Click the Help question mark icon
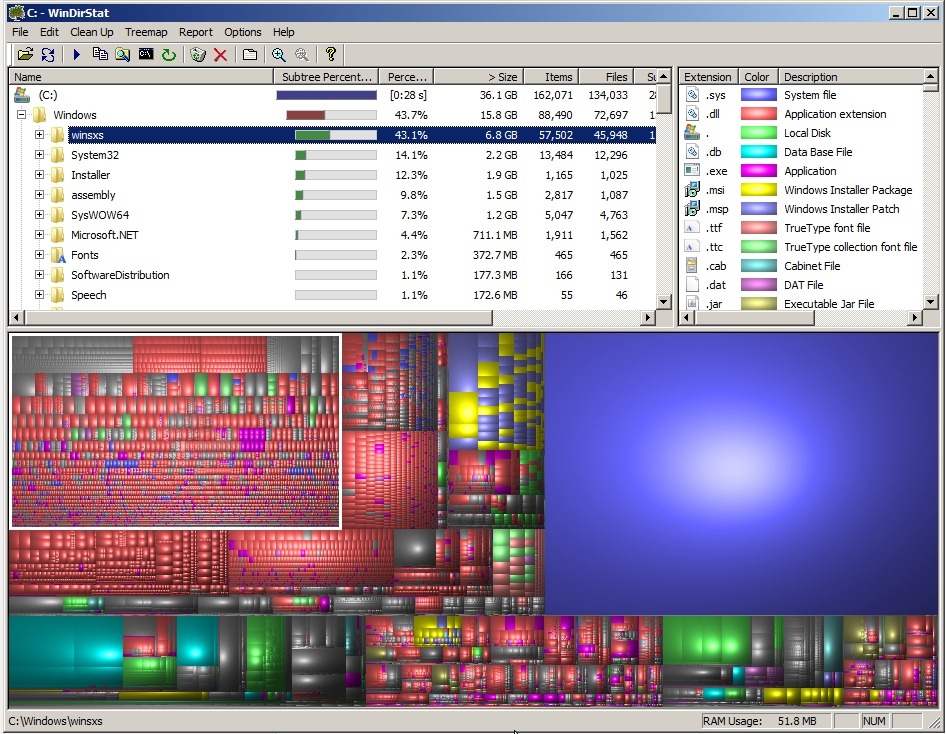 [x=330, y=55]
